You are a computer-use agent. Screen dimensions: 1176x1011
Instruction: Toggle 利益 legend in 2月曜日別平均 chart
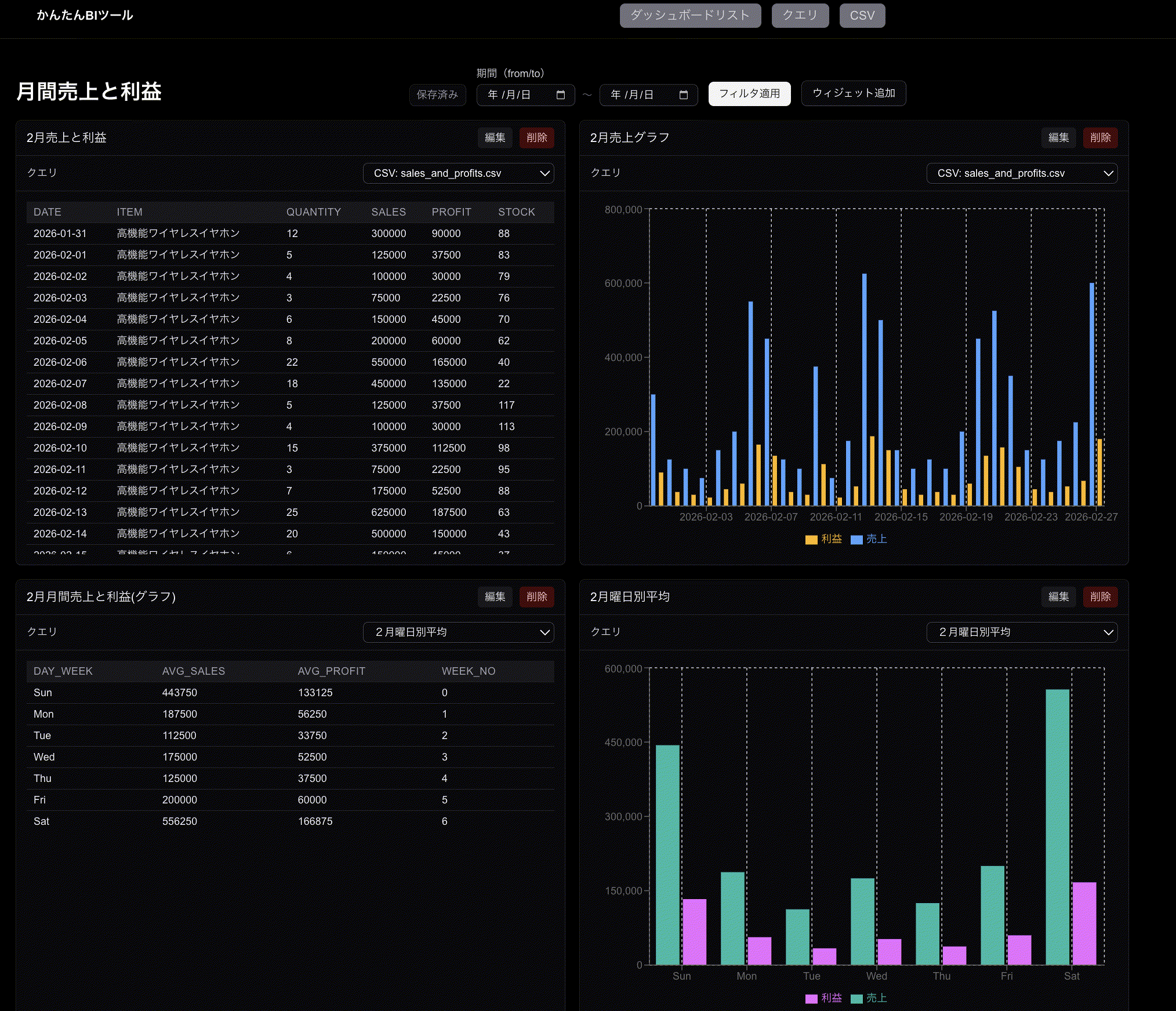(824, 998)
